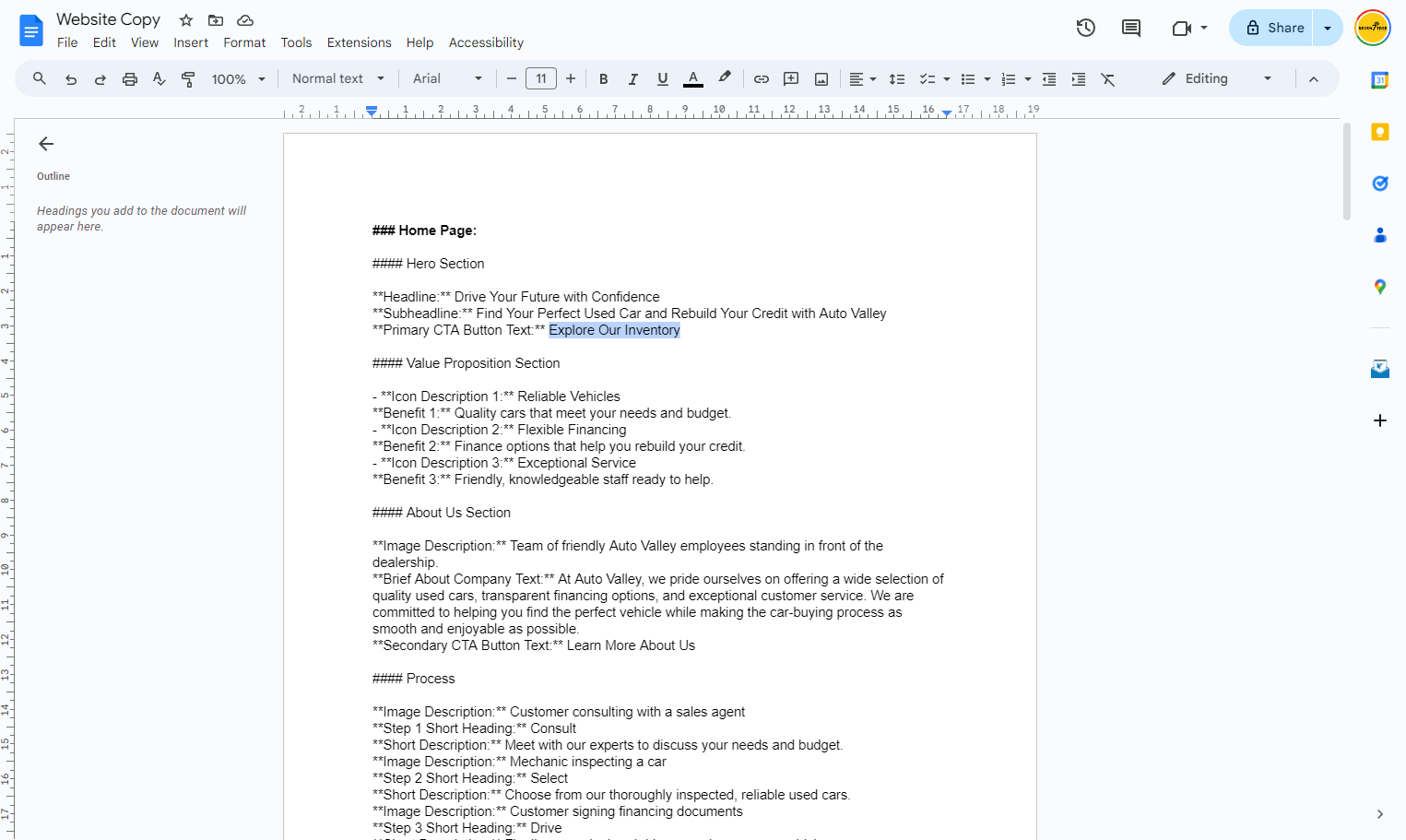
Task: Hide the menus with collapse chevron
Action: point(1314,79)
